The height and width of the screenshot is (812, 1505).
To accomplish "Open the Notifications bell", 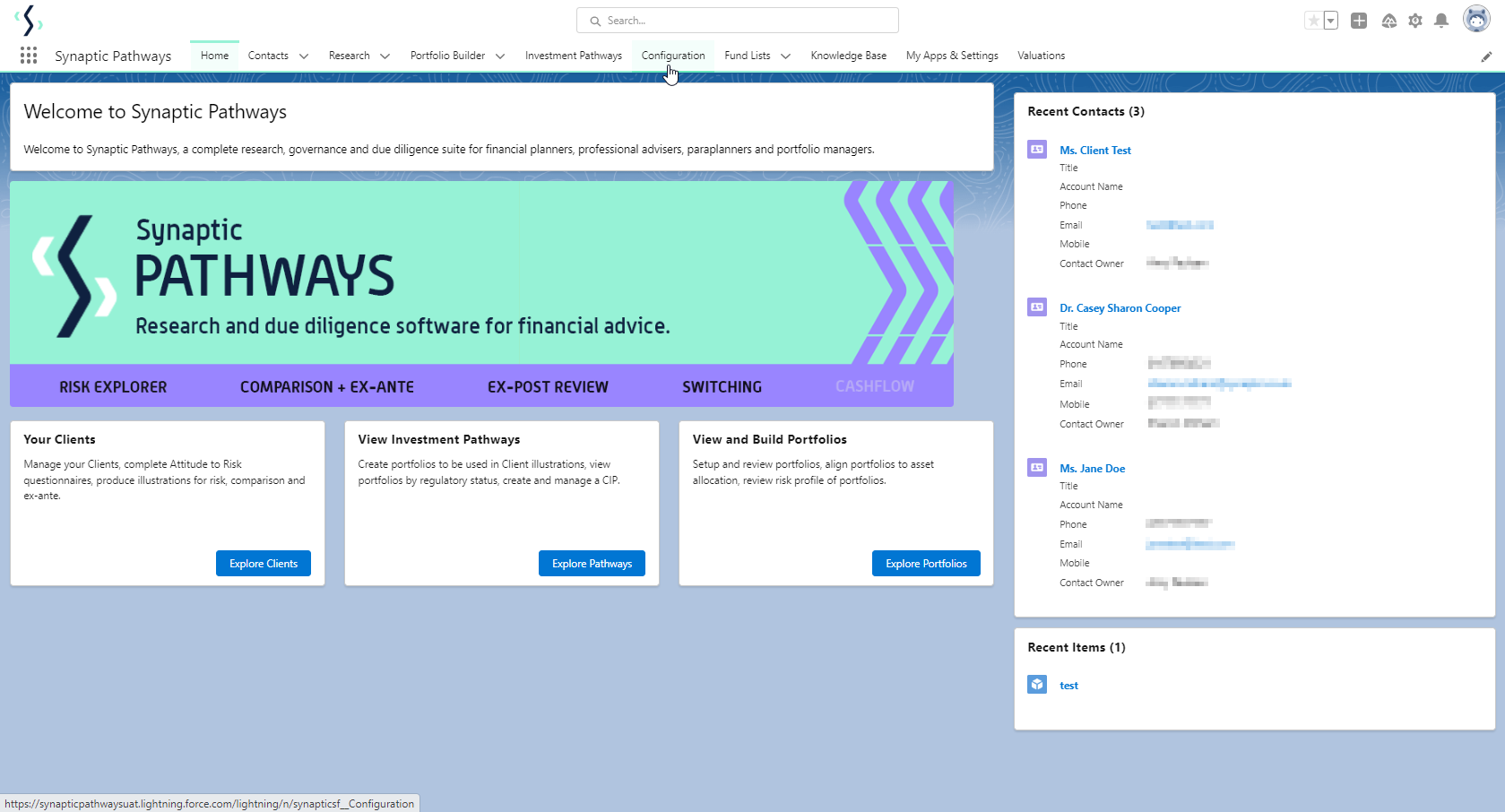I will 1441,21.
